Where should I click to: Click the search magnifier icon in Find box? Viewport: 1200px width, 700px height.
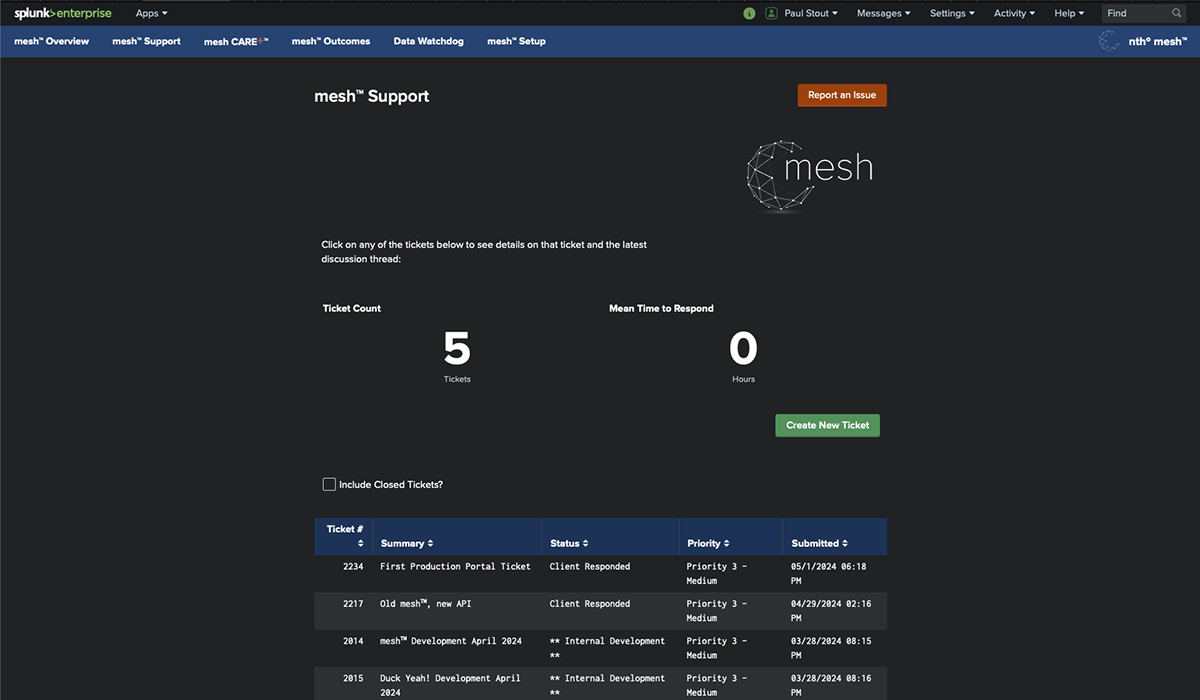point(1177,13)
